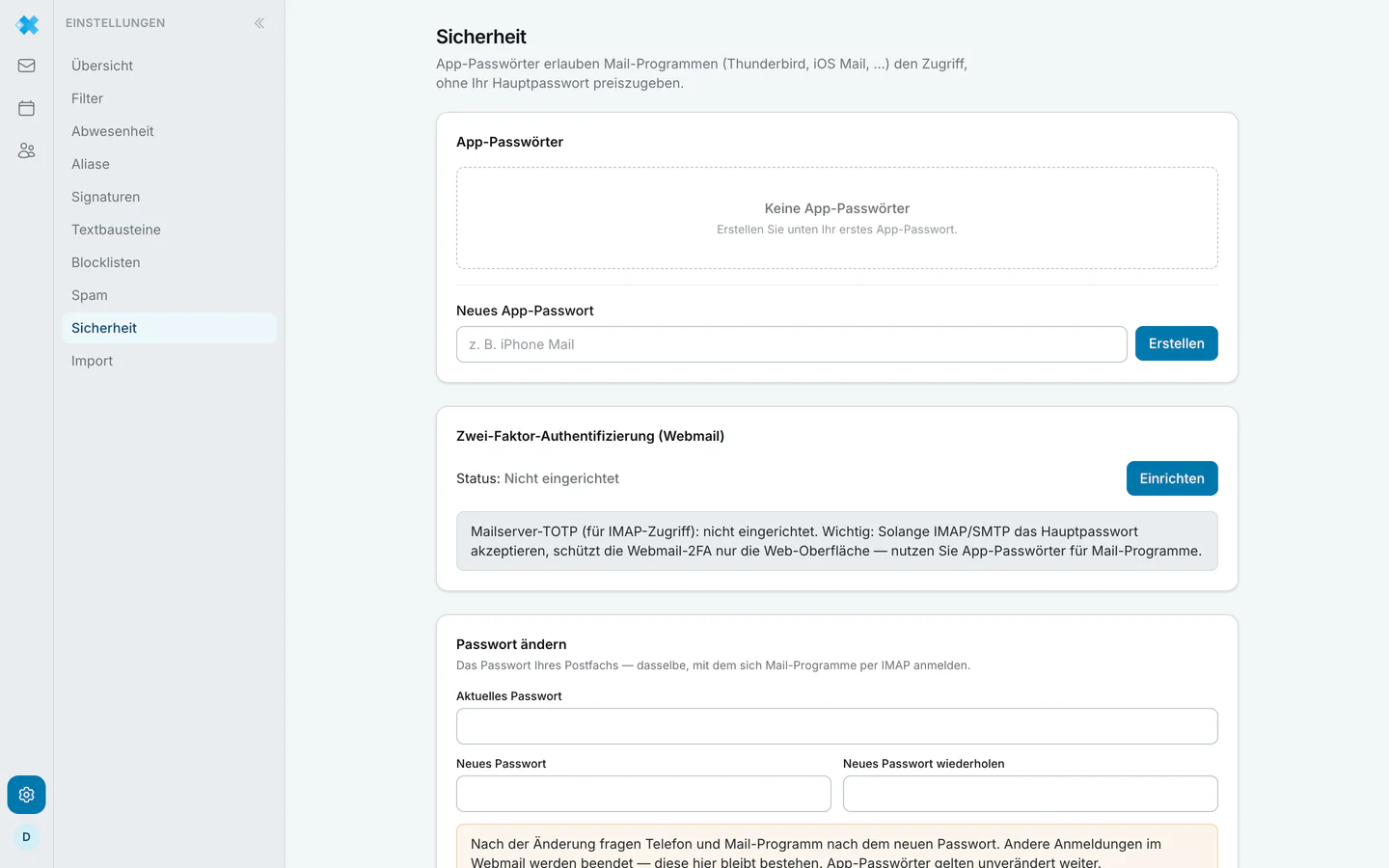The width and height of the screenshot is (1389, 868).
Task: Click the Erstellen button
Action: coord(1176,343)
